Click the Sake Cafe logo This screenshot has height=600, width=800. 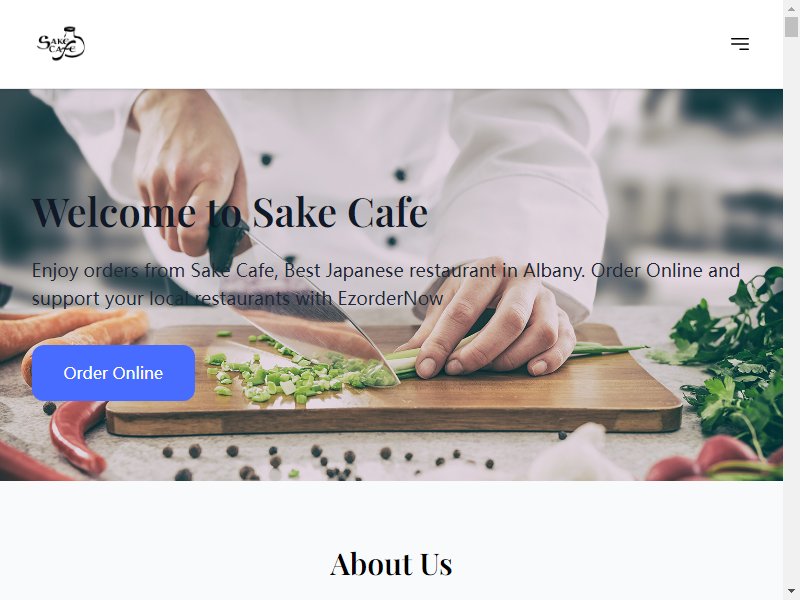click(x=61, y=44)
